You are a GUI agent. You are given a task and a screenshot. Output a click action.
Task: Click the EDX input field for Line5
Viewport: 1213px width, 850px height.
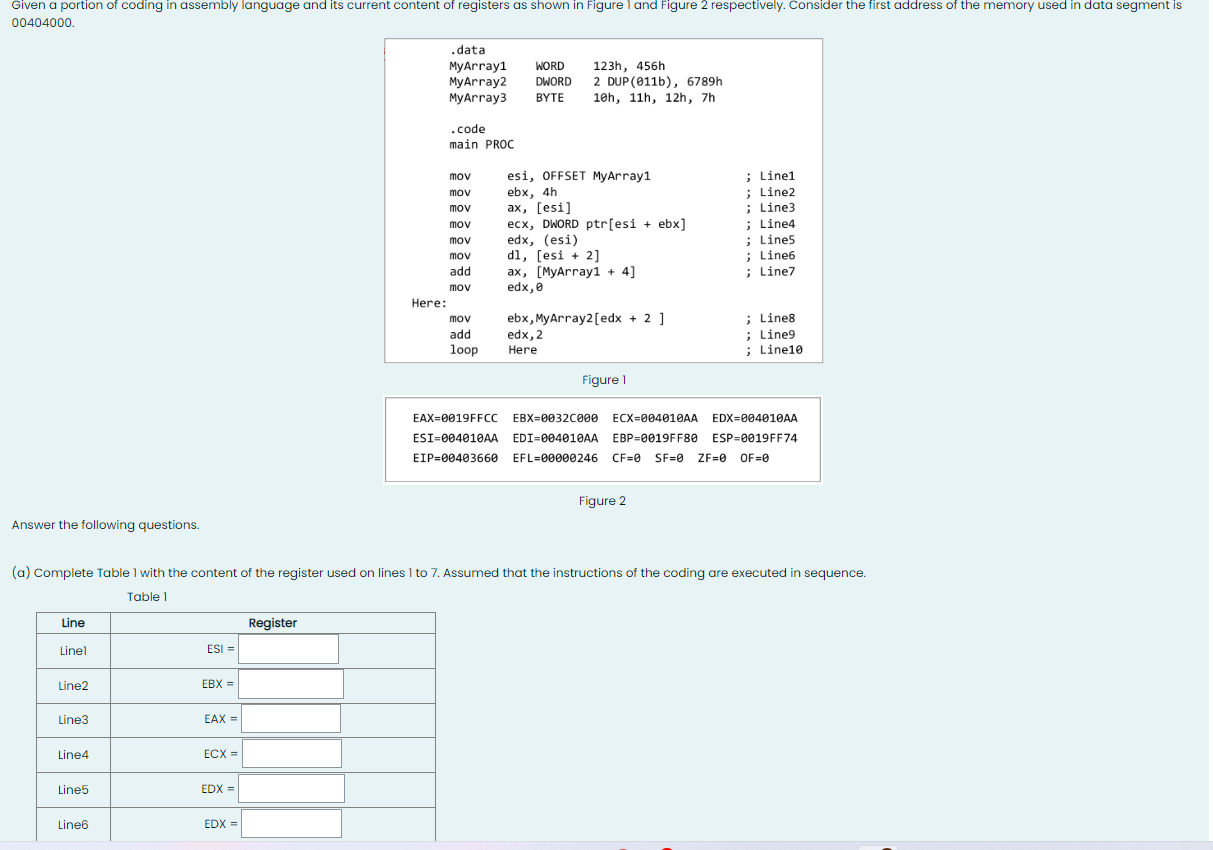click(x=292, y=788)
